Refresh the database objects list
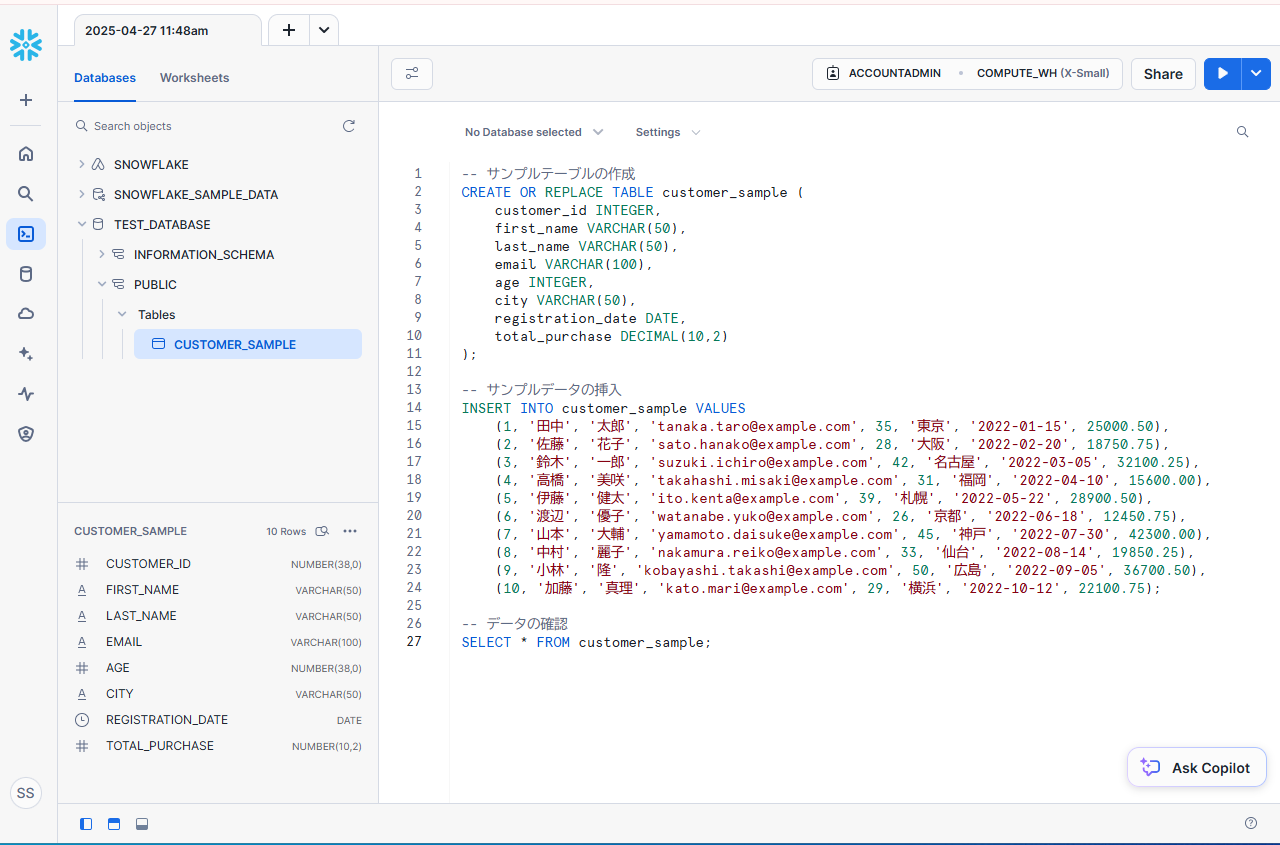 [349, 126]
